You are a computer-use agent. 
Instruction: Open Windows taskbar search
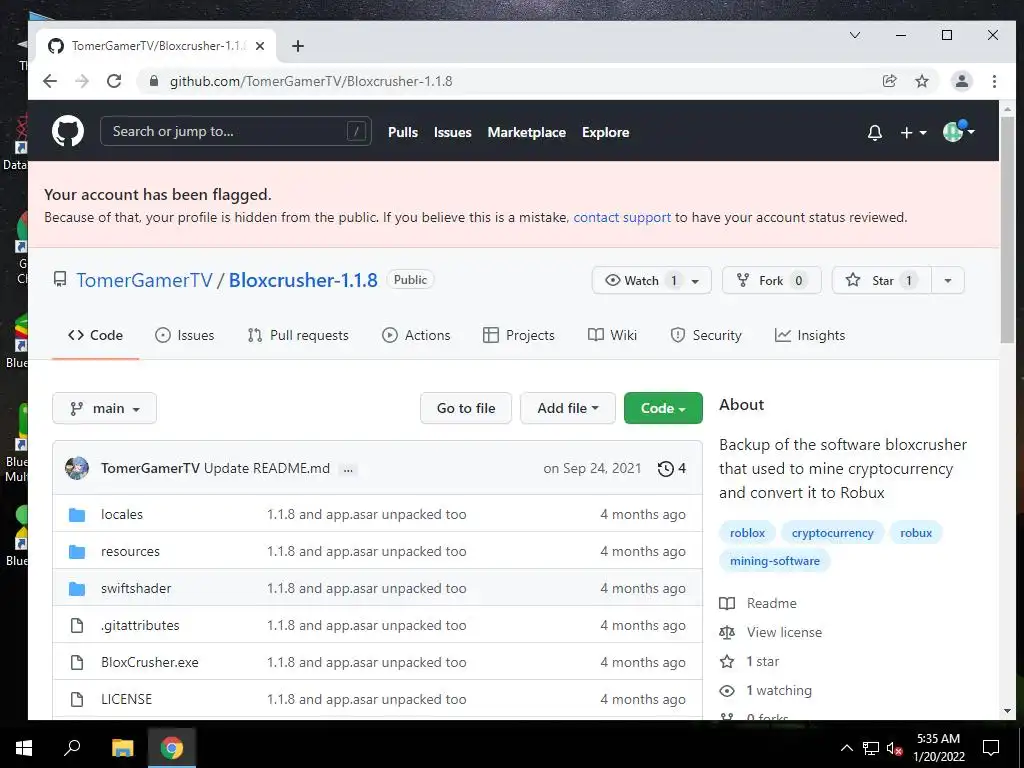point(72,748)
